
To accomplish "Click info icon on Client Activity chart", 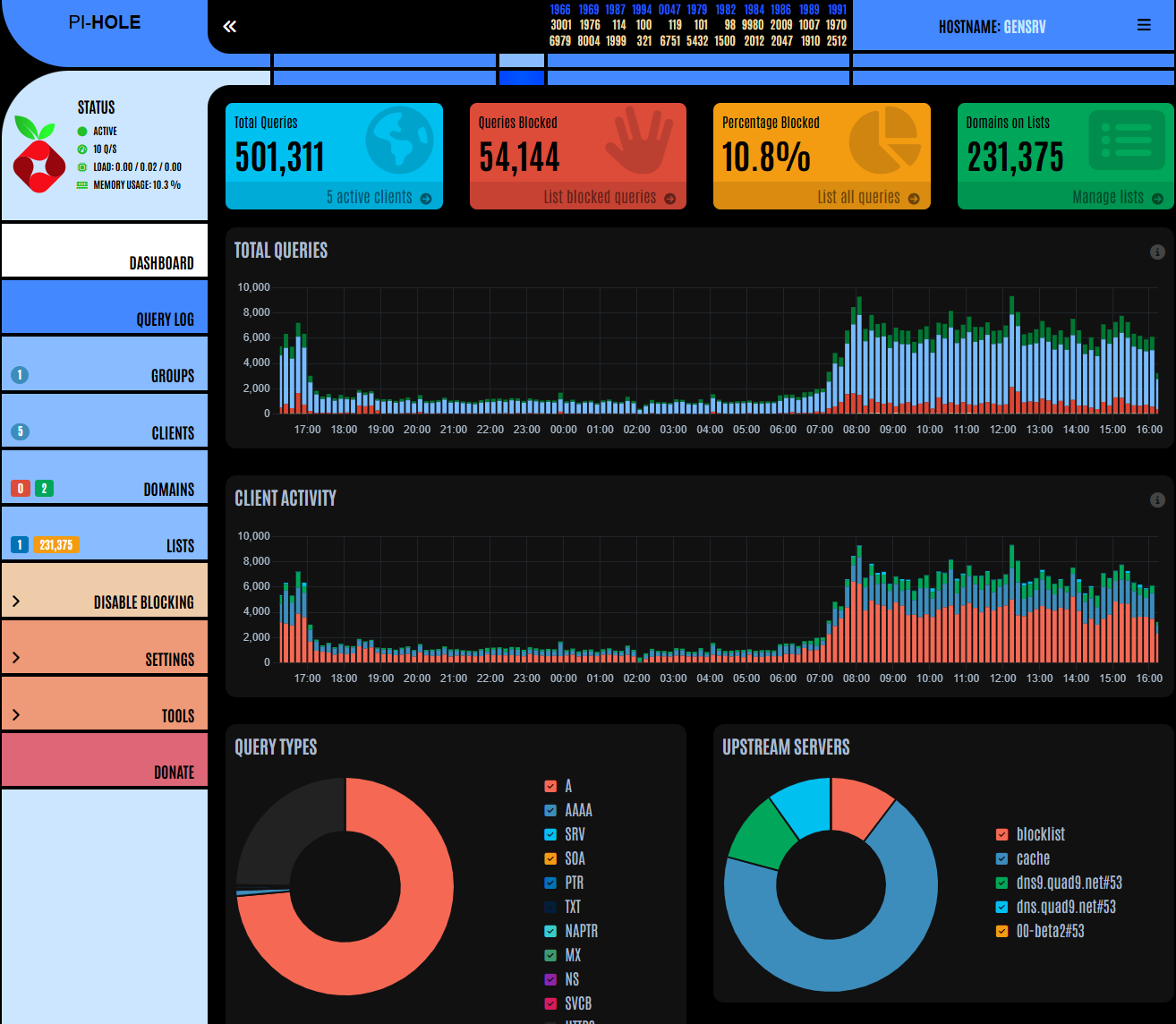I will point(1157,500).
